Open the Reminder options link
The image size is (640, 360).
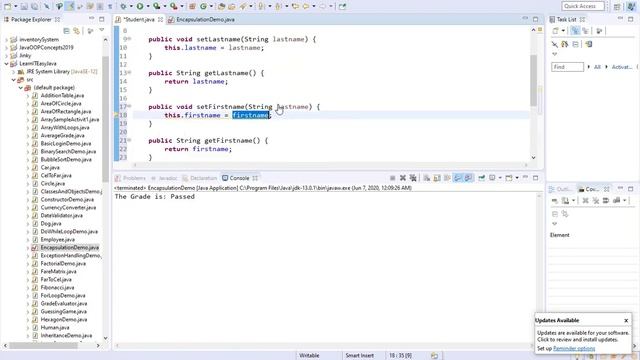pos(574,349)
